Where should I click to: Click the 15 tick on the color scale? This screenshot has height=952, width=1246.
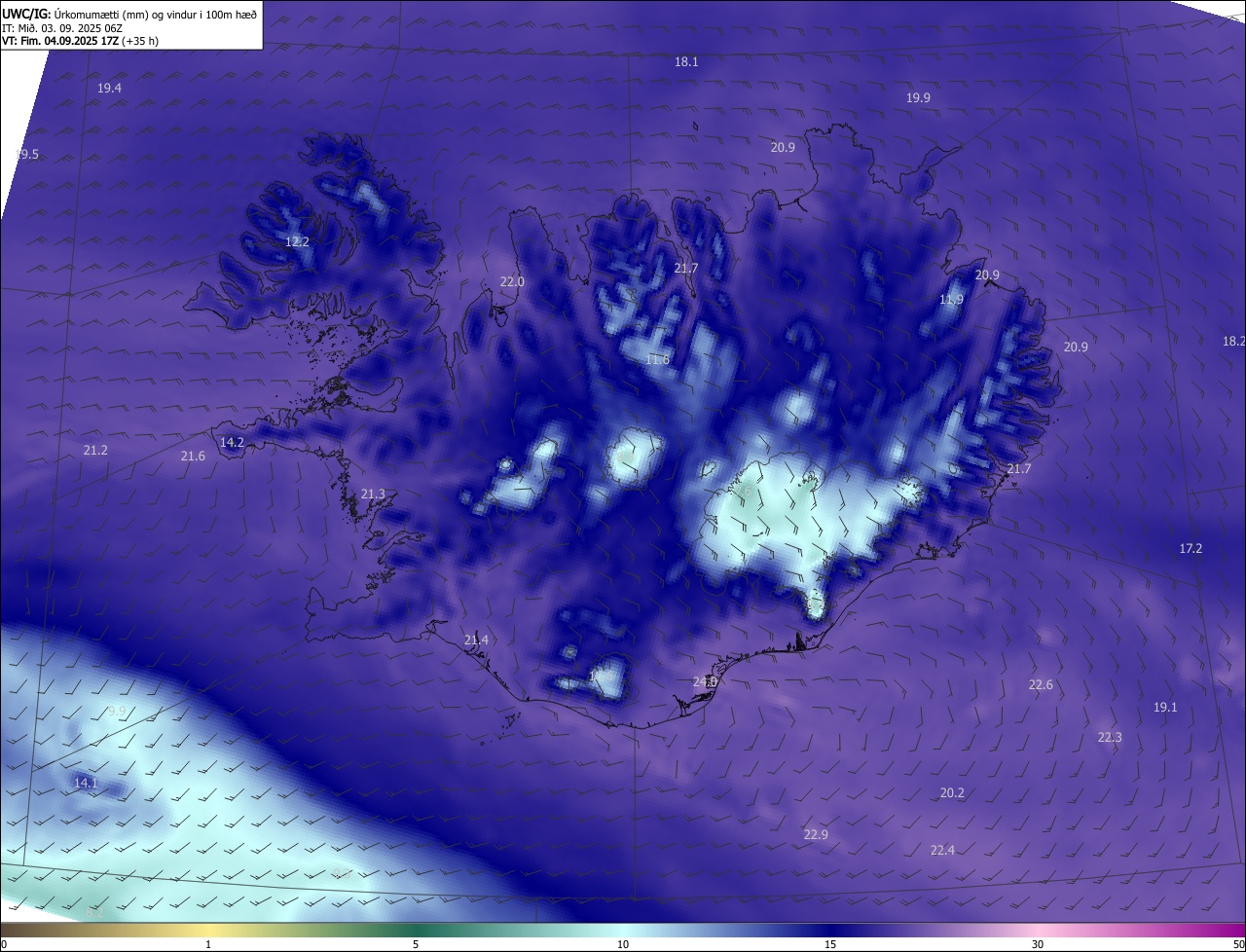pos(830,944)
